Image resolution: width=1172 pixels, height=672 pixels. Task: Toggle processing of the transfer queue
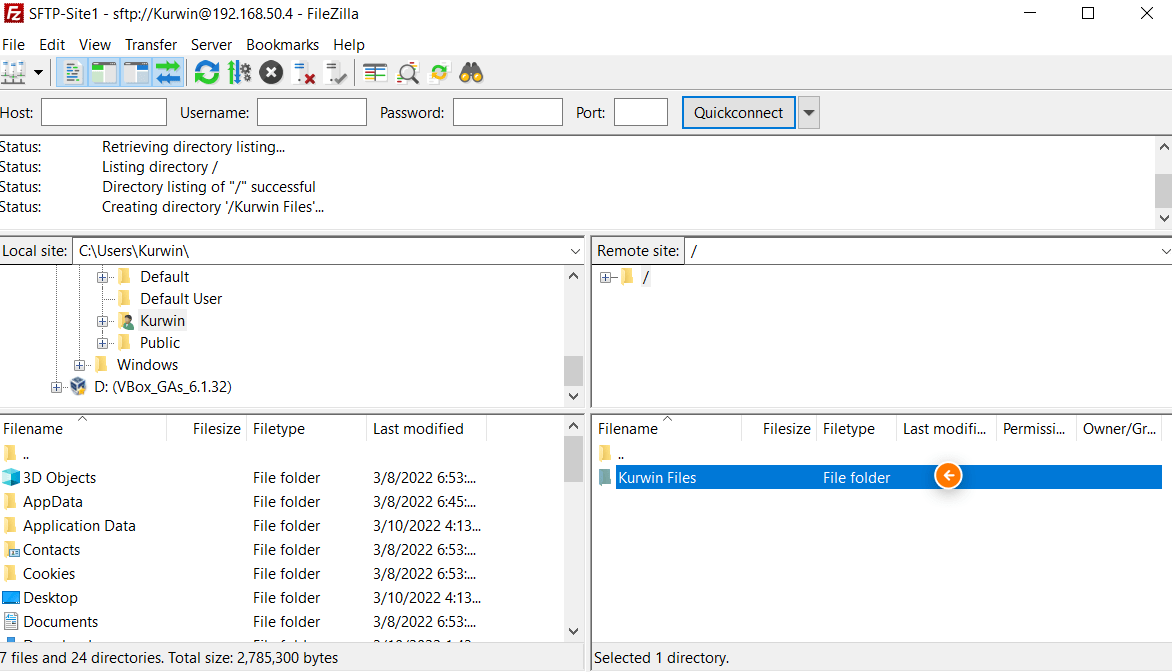tap(239, 72)
